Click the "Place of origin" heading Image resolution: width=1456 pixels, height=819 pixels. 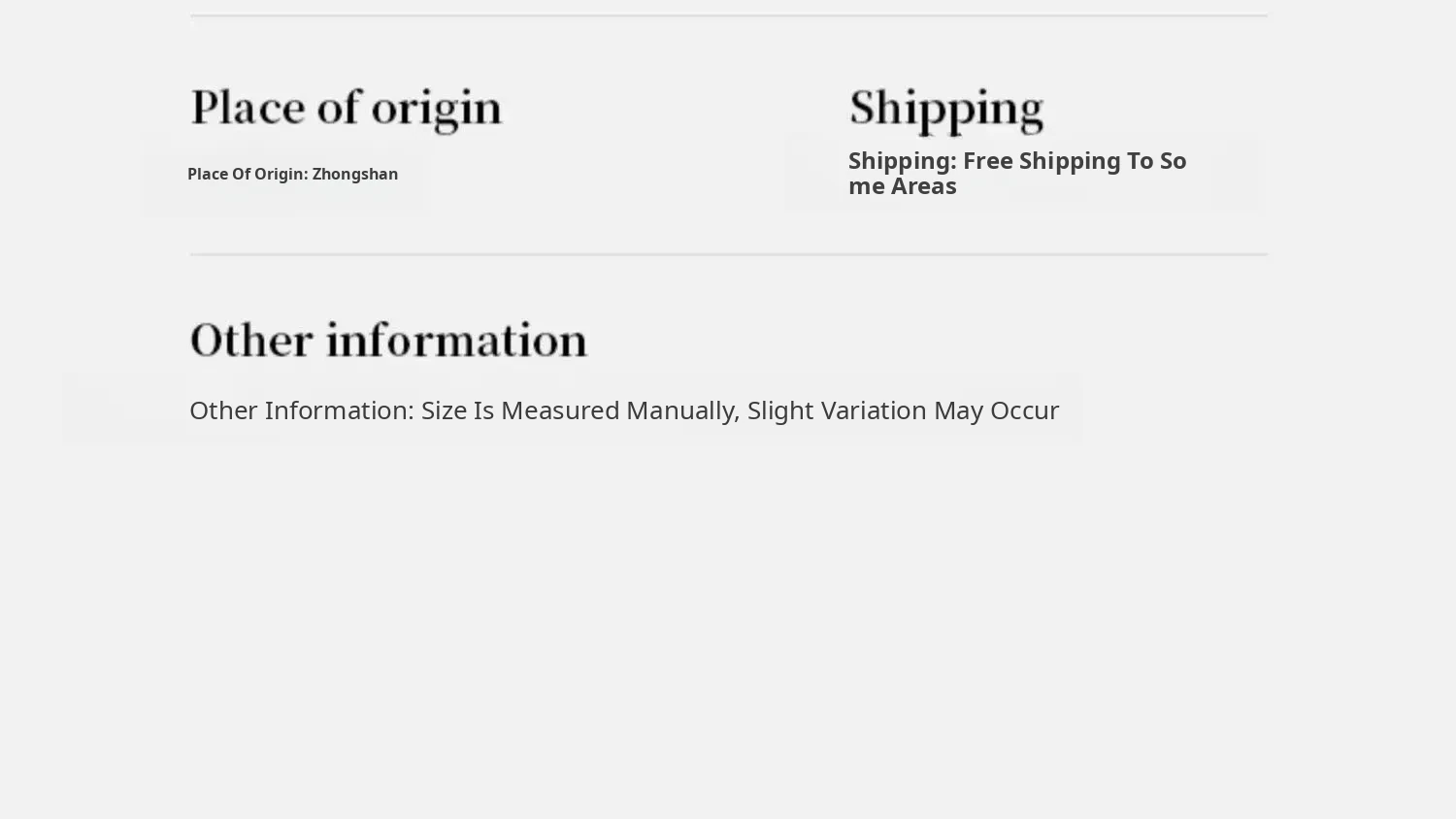346,108
